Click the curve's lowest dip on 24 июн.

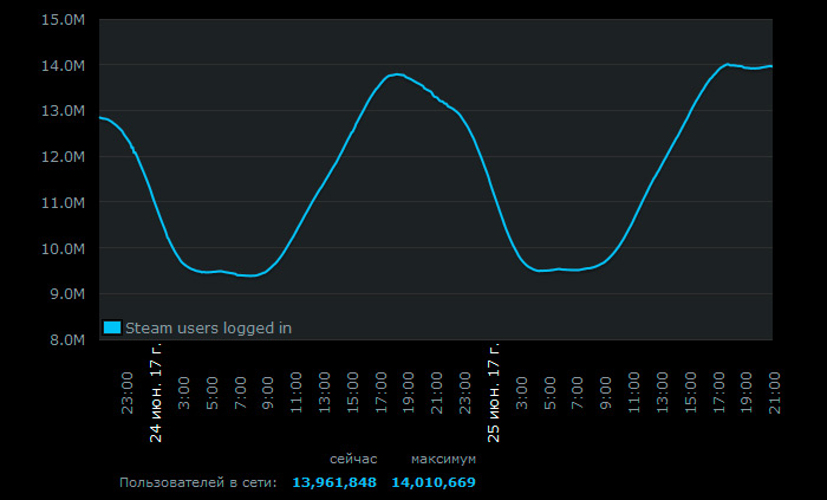click(250, 275)
